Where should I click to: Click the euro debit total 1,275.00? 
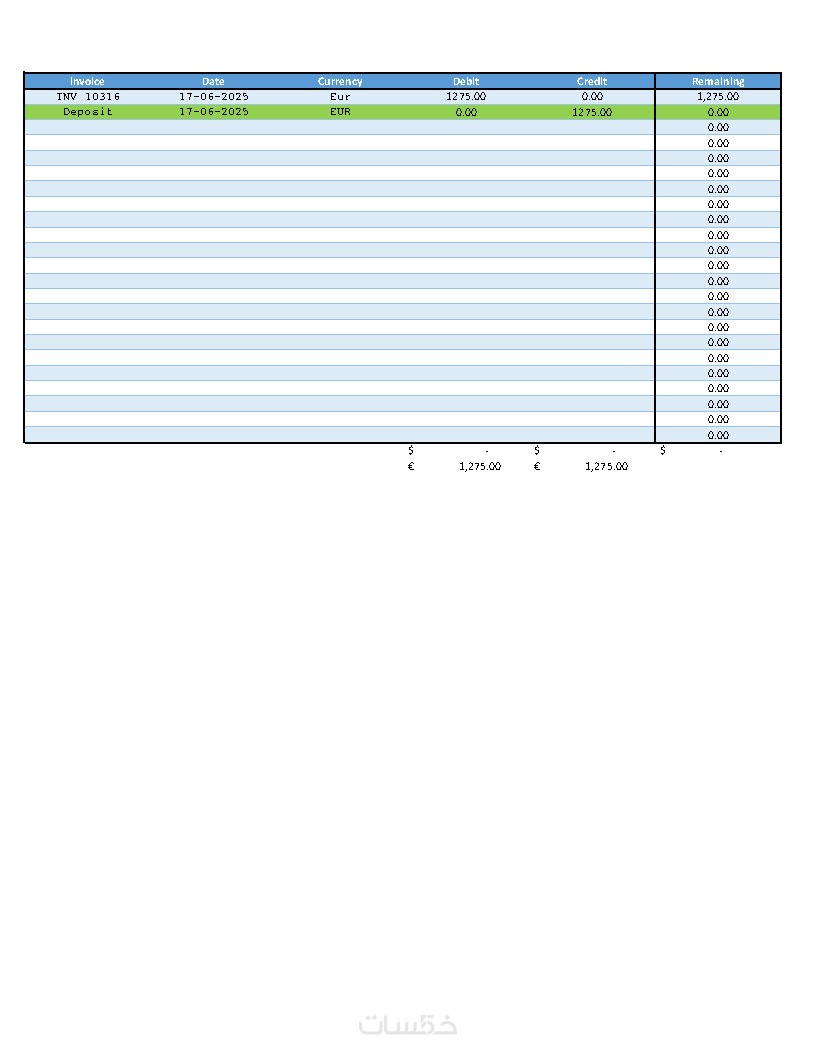pyautogui.click(x=480, y=466)
